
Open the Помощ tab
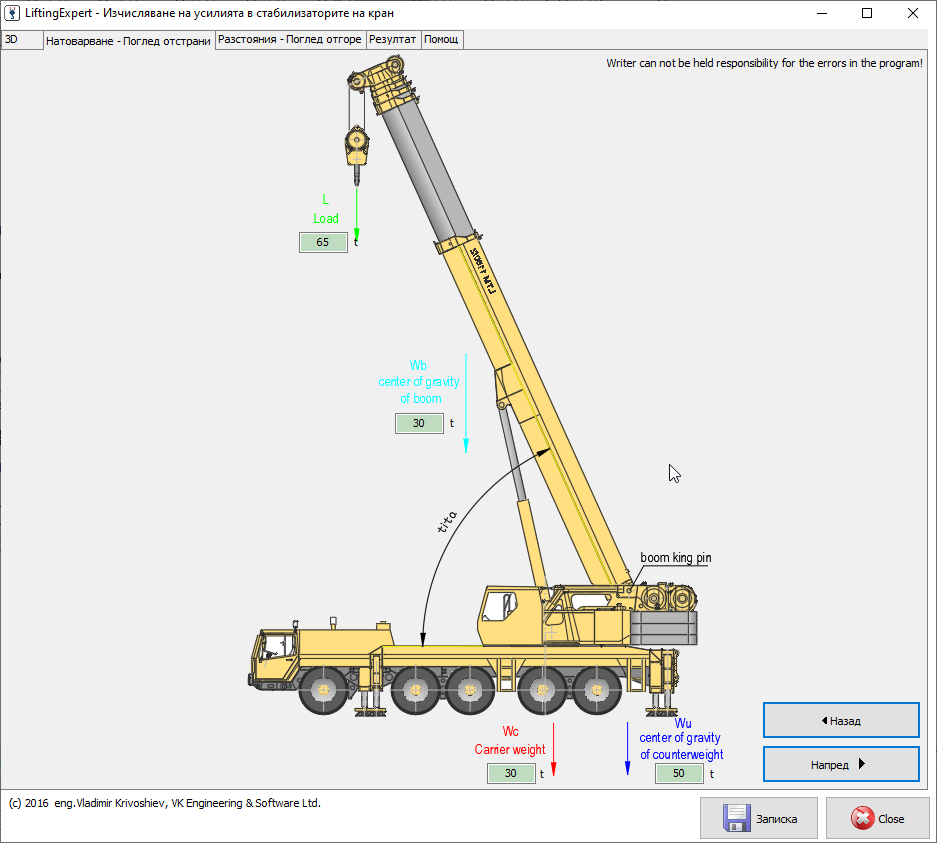(x=441, y=40)
